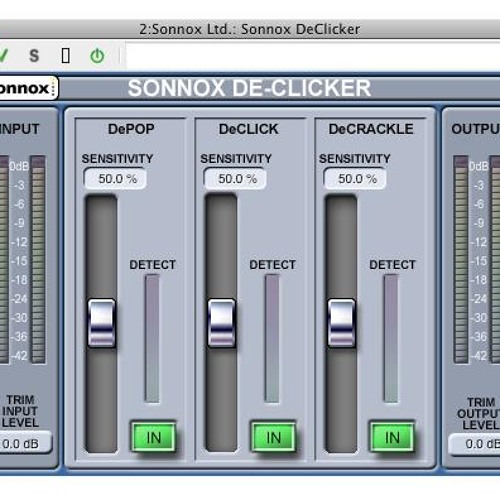Click the -42 mark on output meter scale
Viewport: 500px width, 500px height.
click(479, 356)
